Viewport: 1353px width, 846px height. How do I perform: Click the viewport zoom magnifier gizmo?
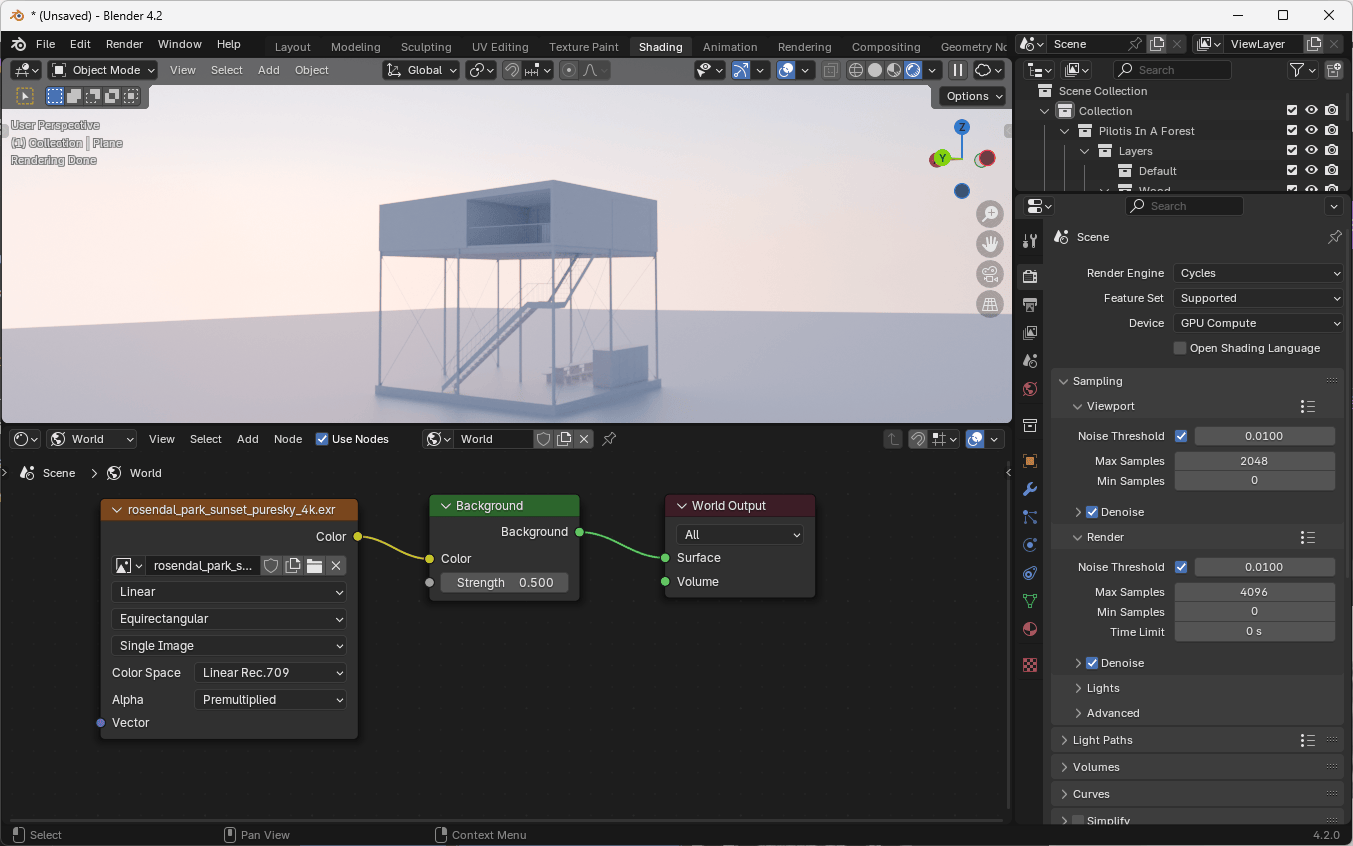tap(990, 214)
